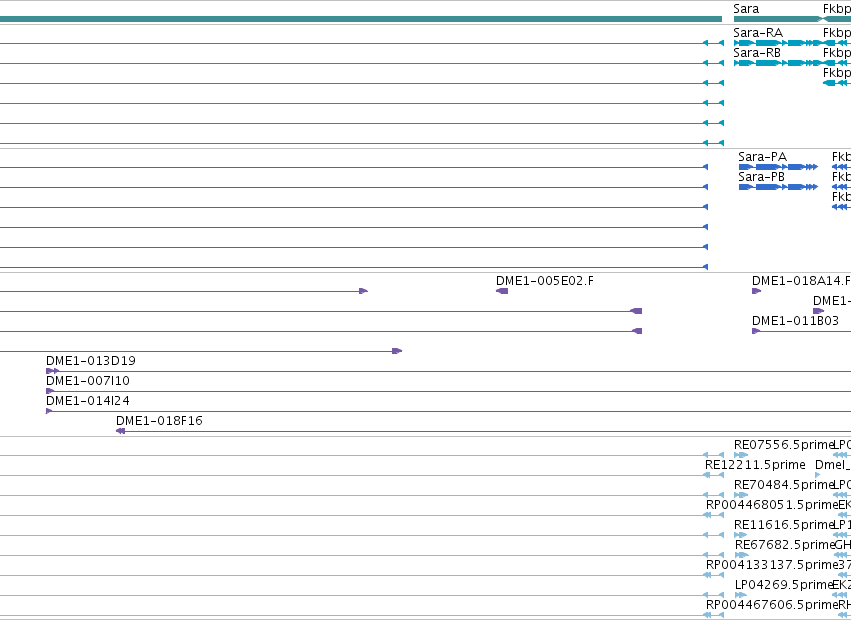
Task: Select the DME1-013D19 label
Action: pyautogui.click(x=91, y=360)
